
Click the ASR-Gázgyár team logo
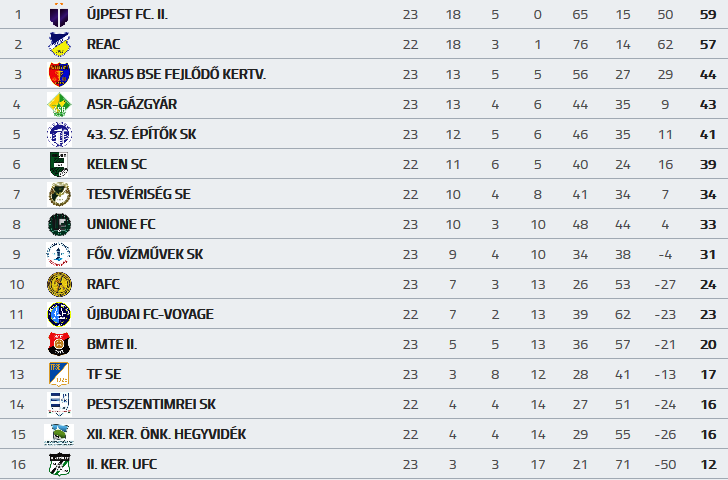point(60,104)
